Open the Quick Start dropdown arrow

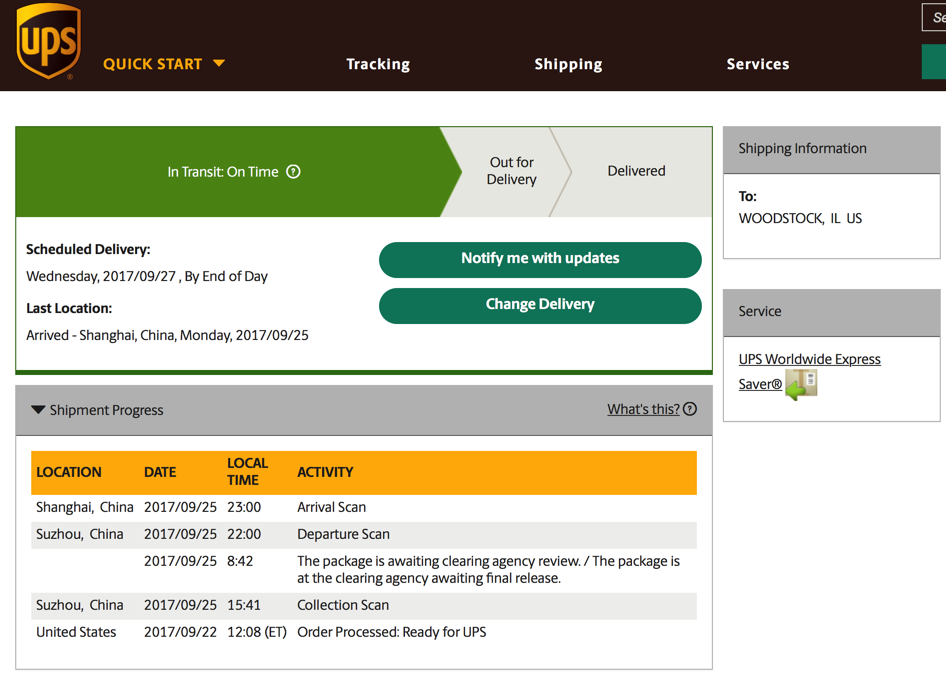tap(219, 63)
